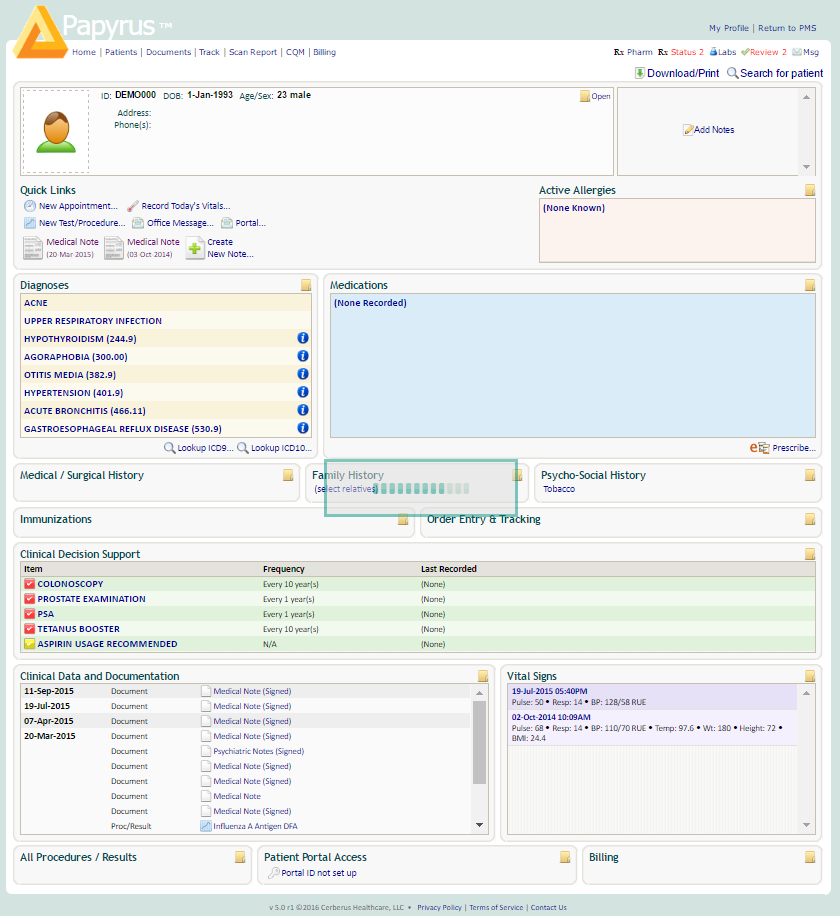Open Rx Status 2 indicator
This screenshot has width=840, height=916.
pos(681,52)
